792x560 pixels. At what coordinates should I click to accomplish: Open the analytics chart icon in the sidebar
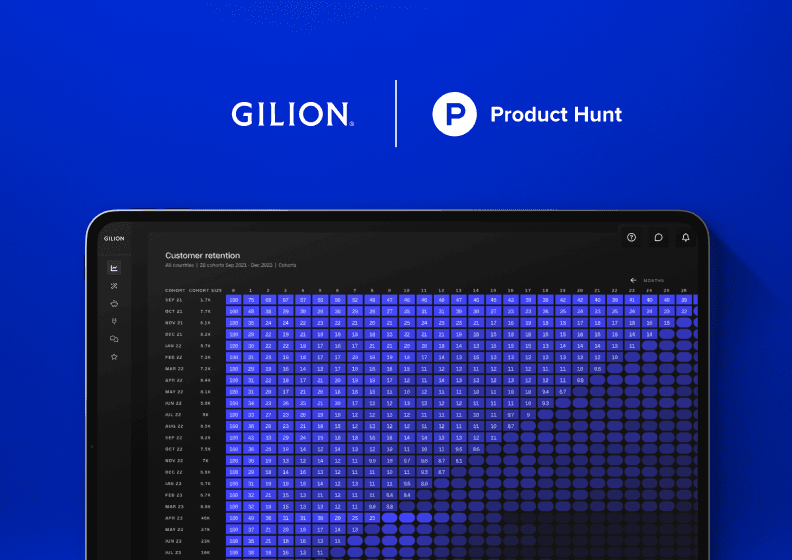(114, 268)
